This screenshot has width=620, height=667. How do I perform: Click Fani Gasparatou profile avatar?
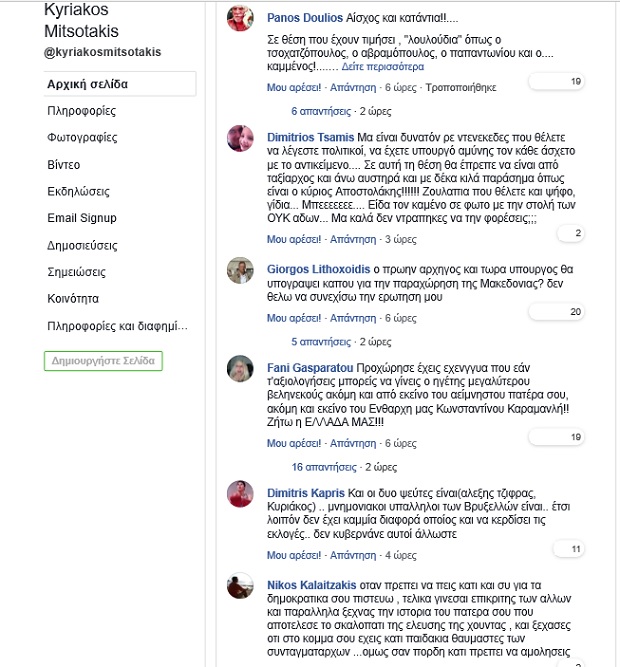tap(239, 368)
